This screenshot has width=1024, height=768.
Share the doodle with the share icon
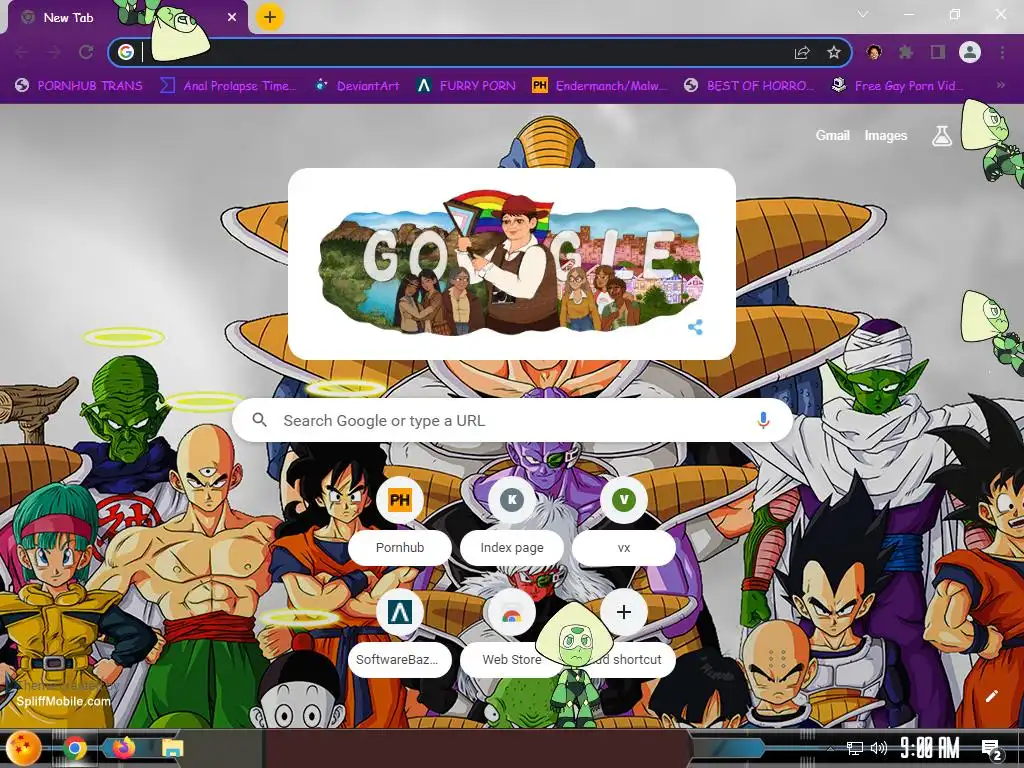(696, 327)
